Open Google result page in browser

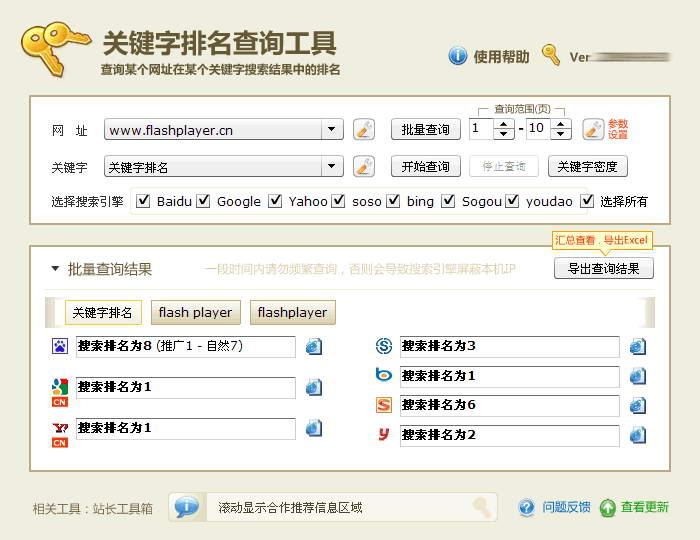pyautogui.click(x=314, y=387)
